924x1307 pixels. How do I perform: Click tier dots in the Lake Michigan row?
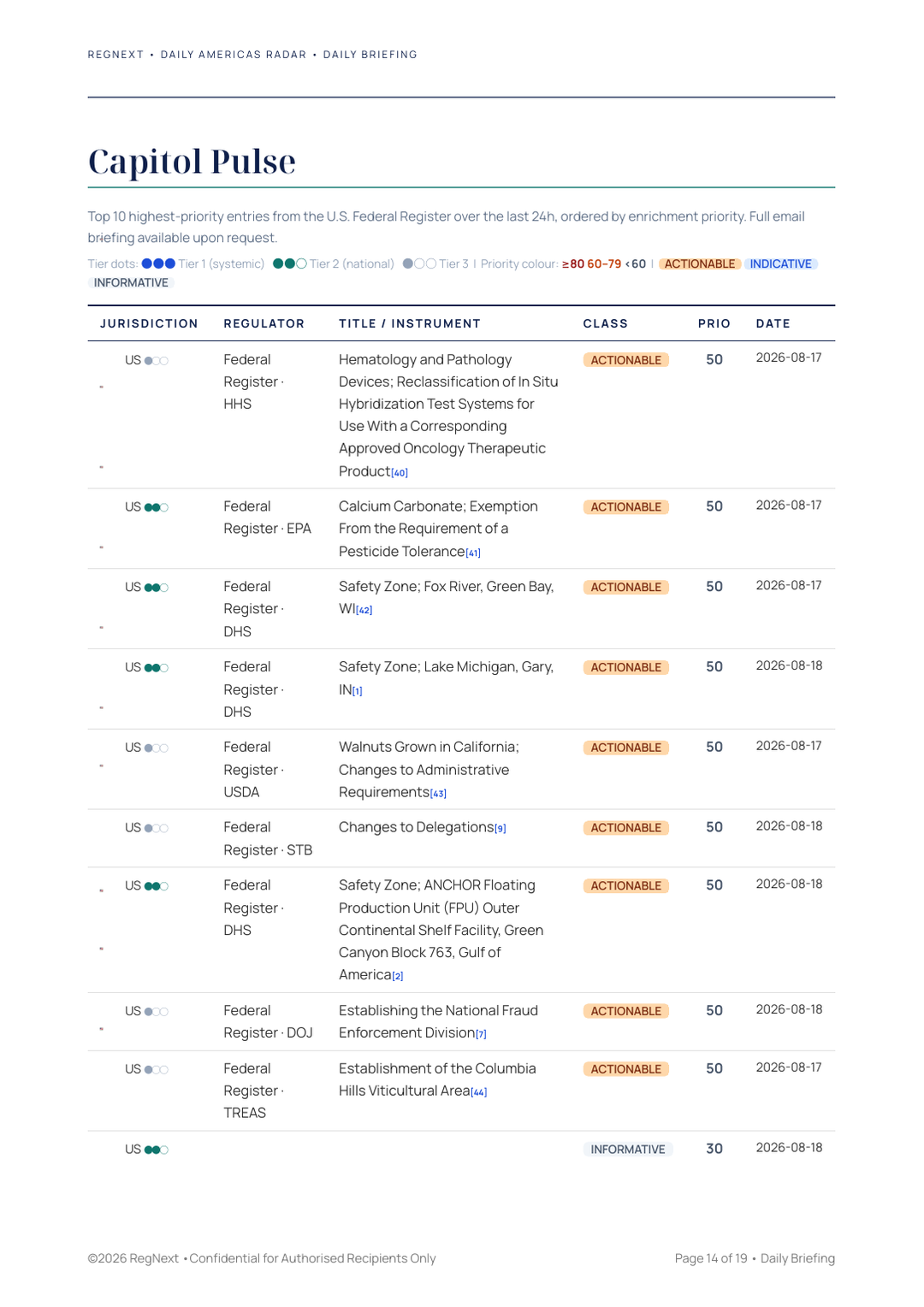[x=157, y=668]
